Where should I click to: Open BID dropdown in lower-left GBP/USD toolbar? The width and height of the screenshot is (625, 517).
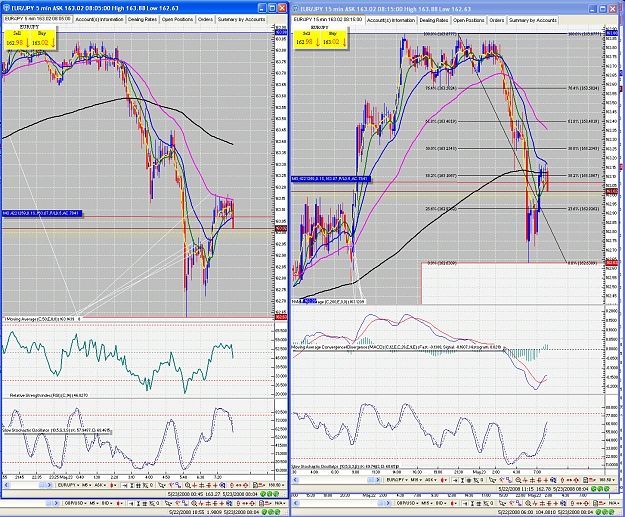[107, 503]
